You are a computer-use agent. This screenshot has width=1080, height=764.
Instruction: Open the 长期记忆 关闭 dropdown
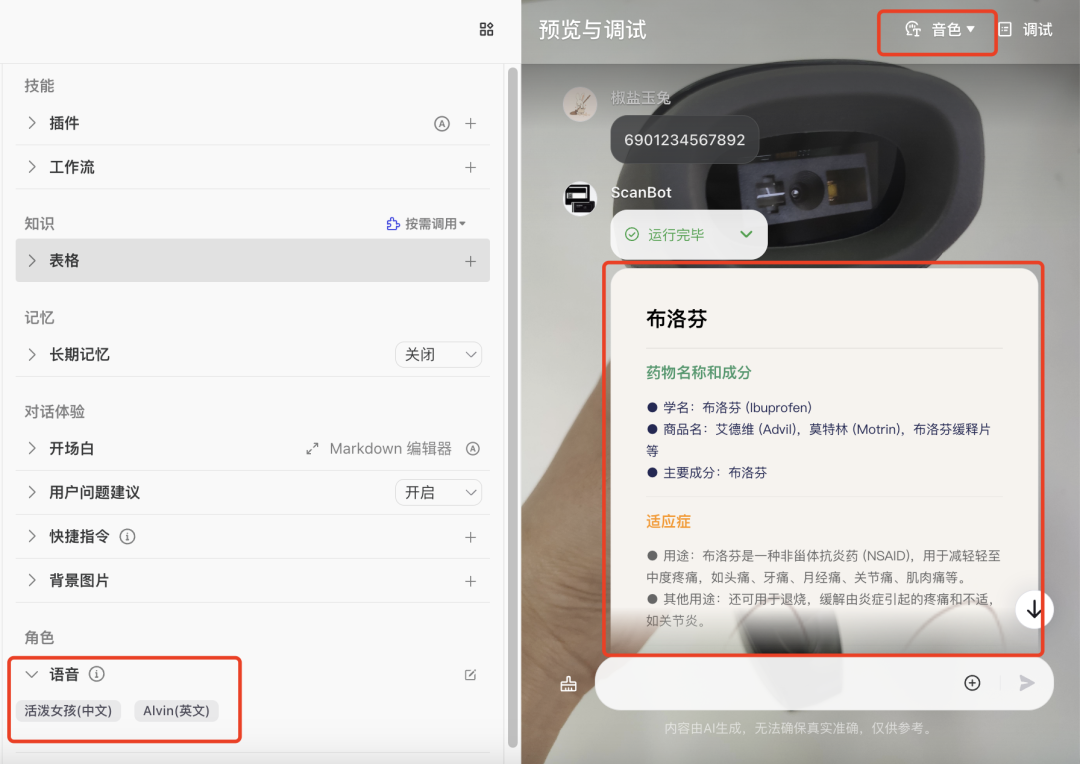438,355
